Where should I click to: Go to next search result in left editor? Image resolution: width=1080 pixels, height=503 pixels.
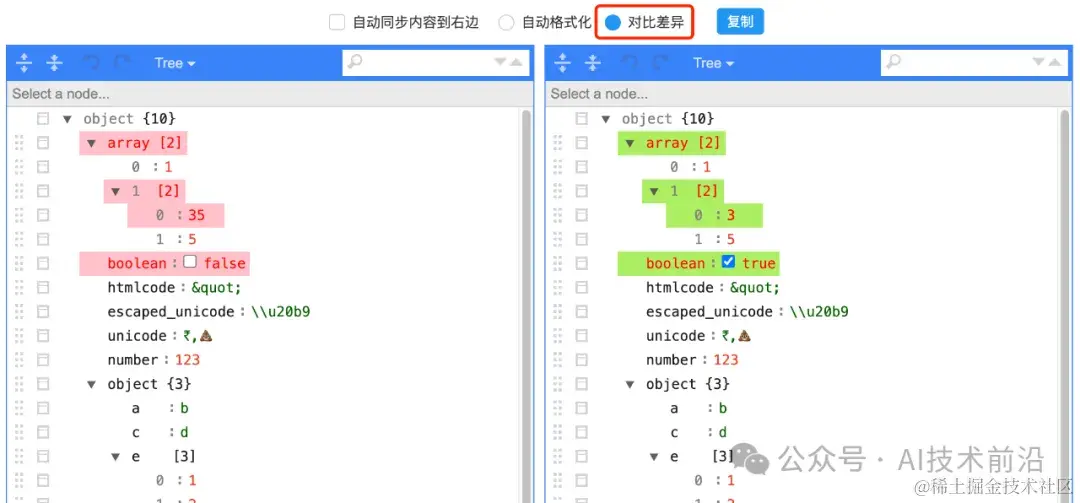click(x=501, y=63)
